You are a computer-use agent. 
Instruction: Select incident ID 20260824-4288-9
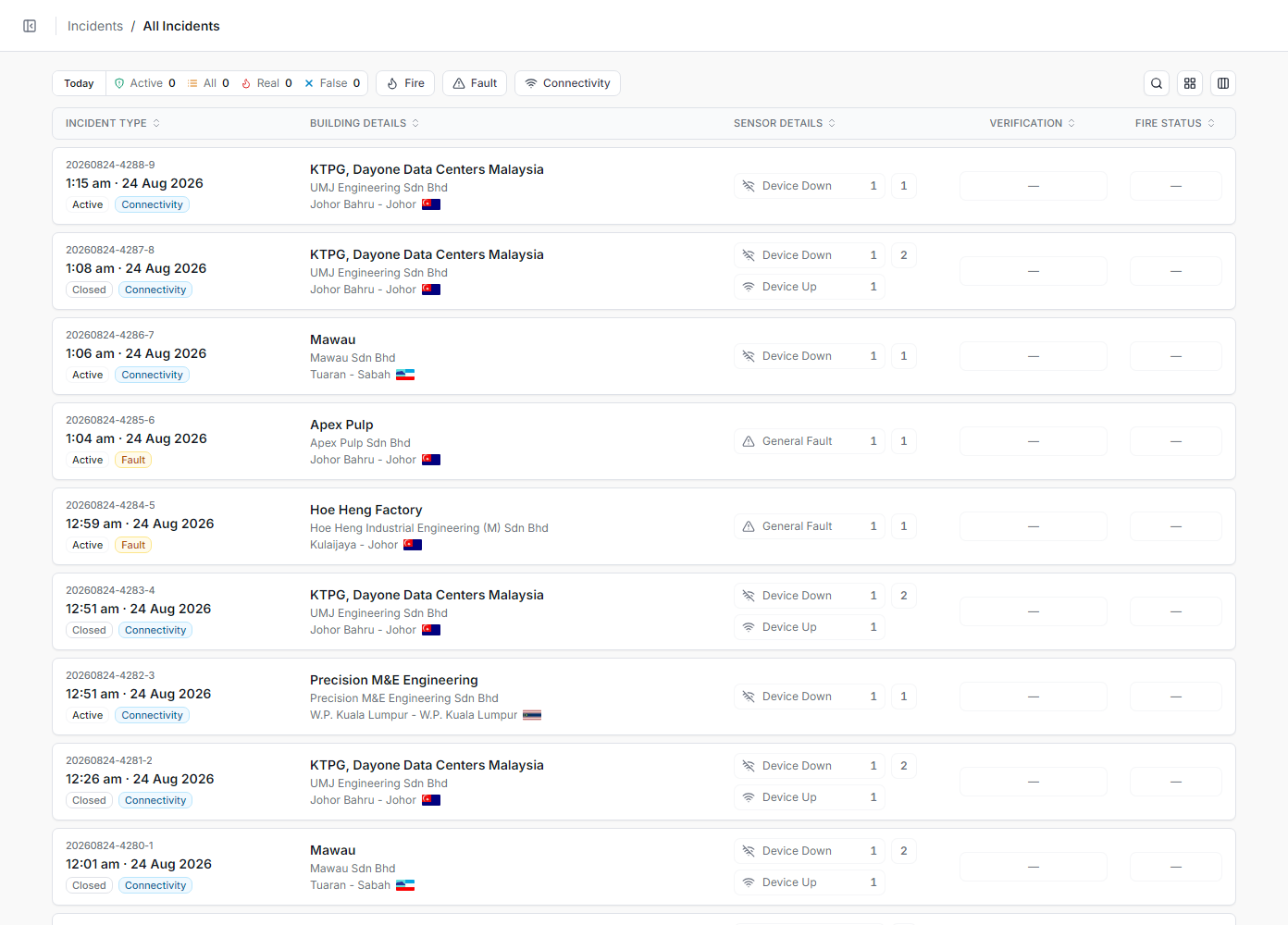[x=110, y=165]
